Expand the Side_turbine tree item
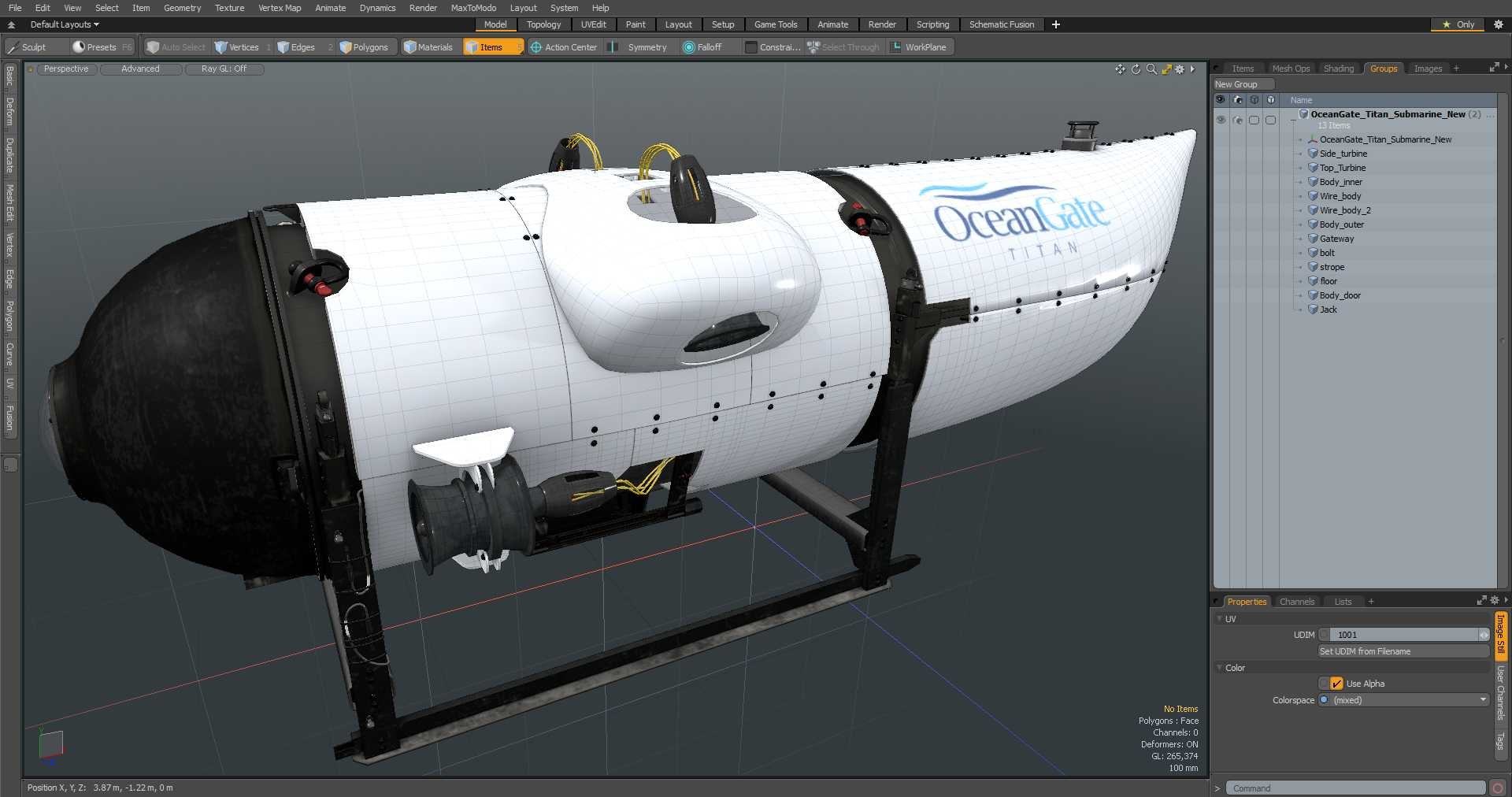 (1300, 154)
